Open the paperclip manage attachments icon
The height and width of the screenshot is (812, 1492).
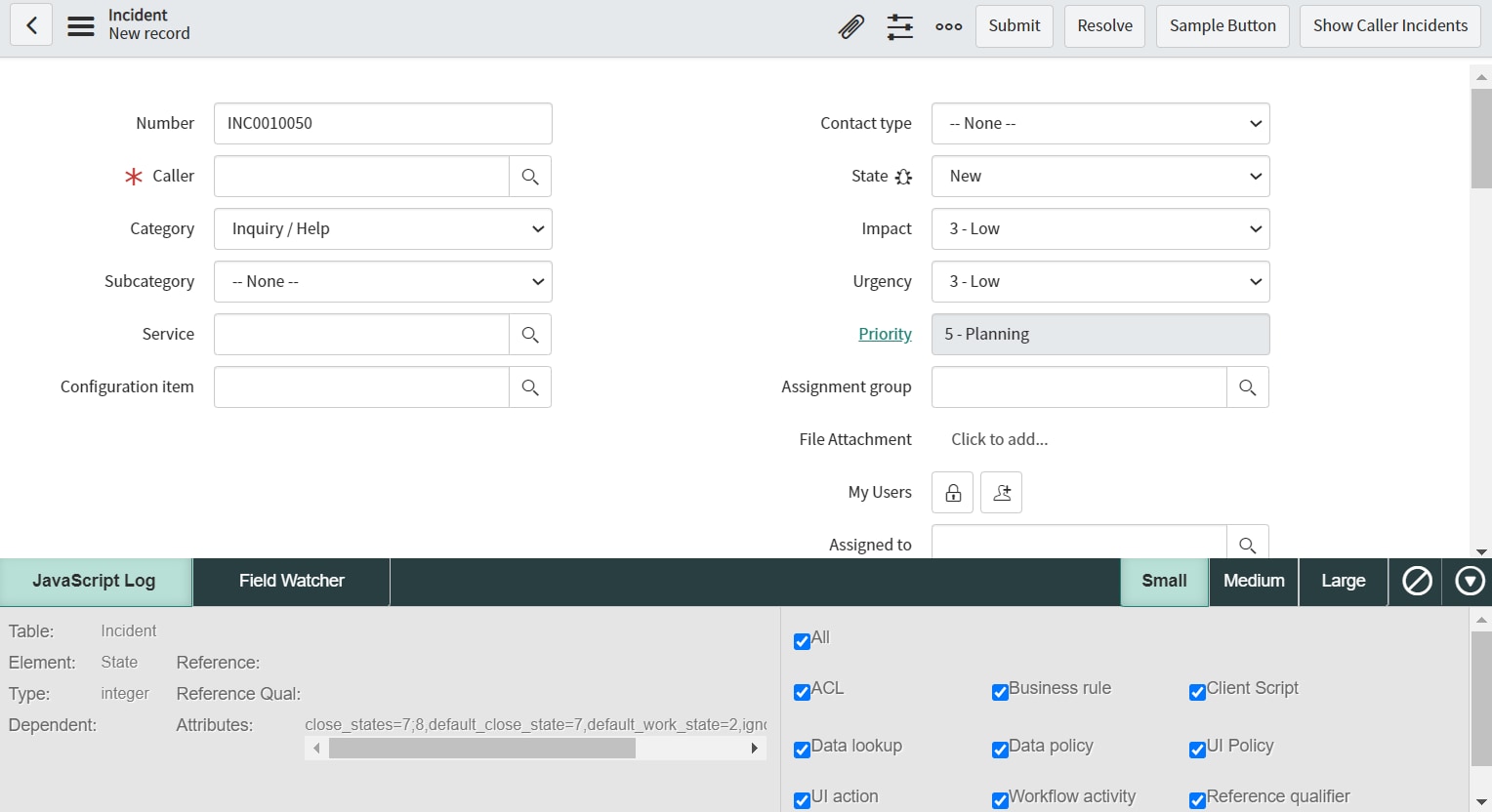[x=851, y=26]
